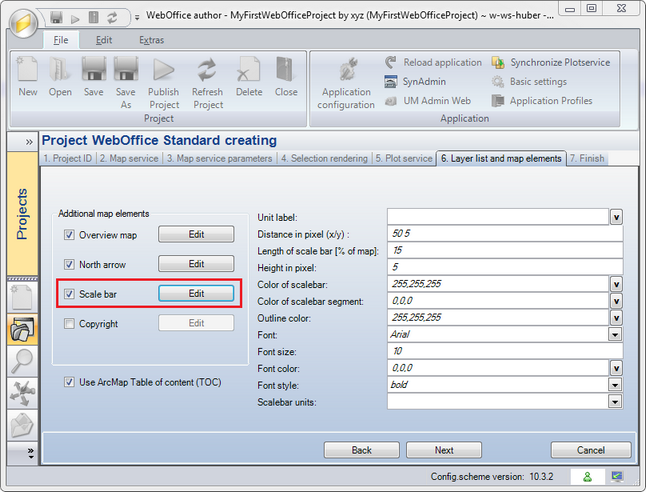Click the round WebOffice application orb
Viewport: 646px width, 492px height.
23,23
